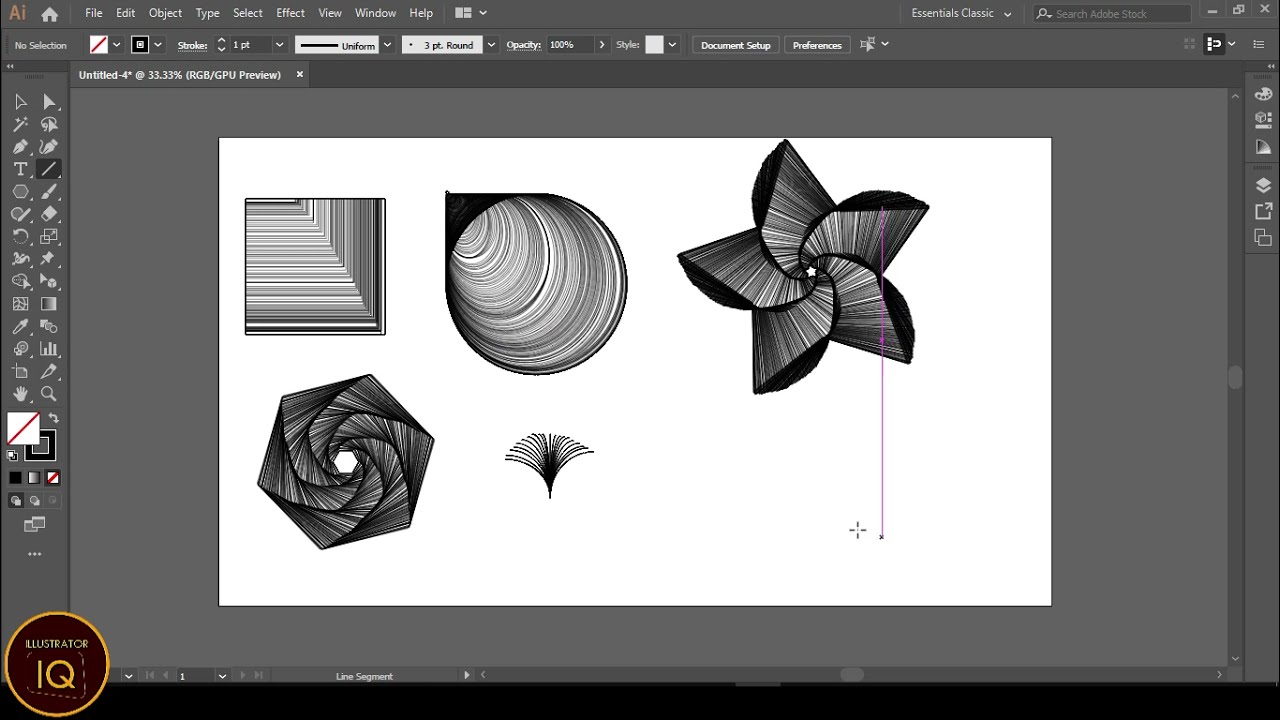1280x720 pixels.
Task: Select the Magic Wand tool
Action: pyautogui.click(x=20, y=125)
